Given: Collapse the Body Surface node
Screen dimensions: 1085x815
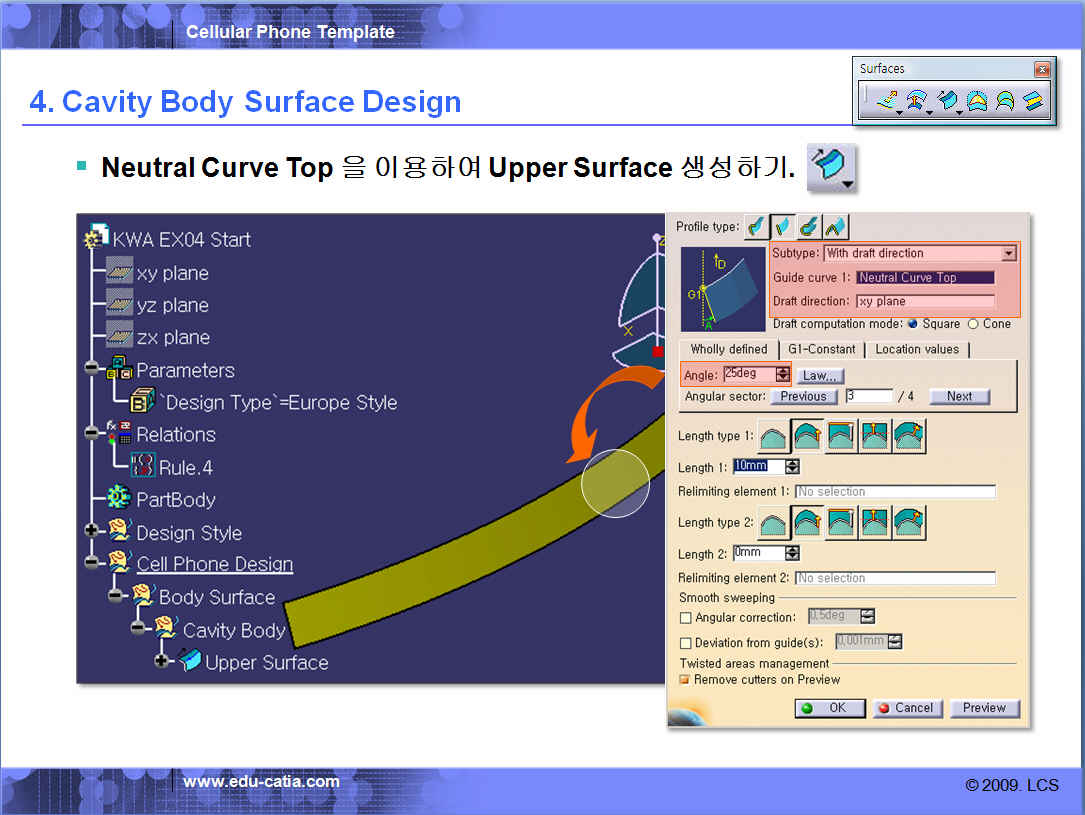Looking at the screenshot, I should (116, 595).
